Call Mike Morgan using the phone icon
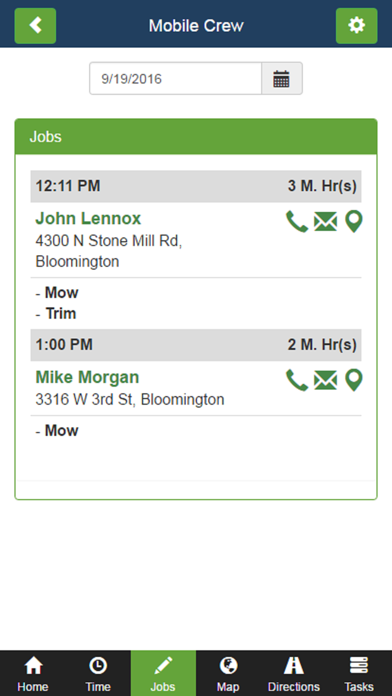 [x=297, y=380]
